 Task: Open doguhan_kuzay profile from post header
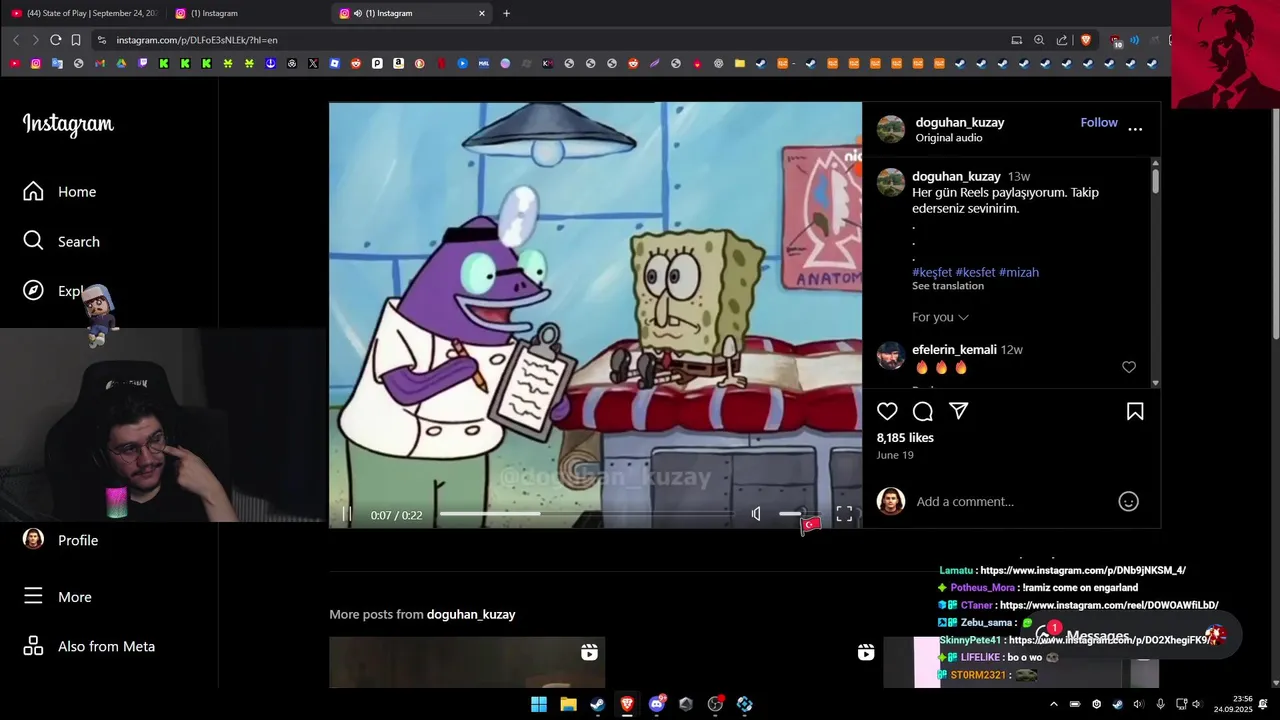tap(960, 122)
